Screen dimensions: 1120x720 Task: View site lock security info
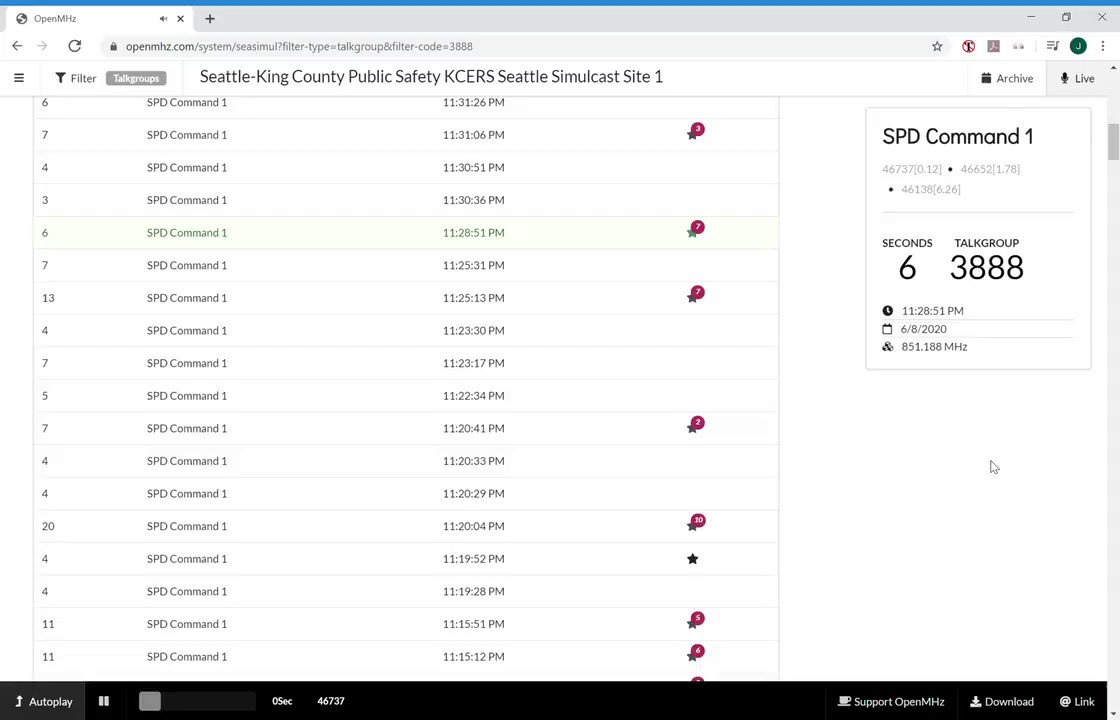[x=113, y=46]
